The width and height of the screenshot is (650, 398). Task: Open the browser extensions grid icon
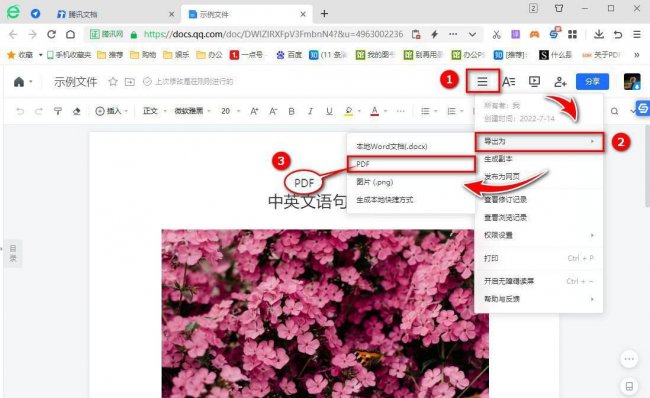pyautogui.click(x=572, y=34)
